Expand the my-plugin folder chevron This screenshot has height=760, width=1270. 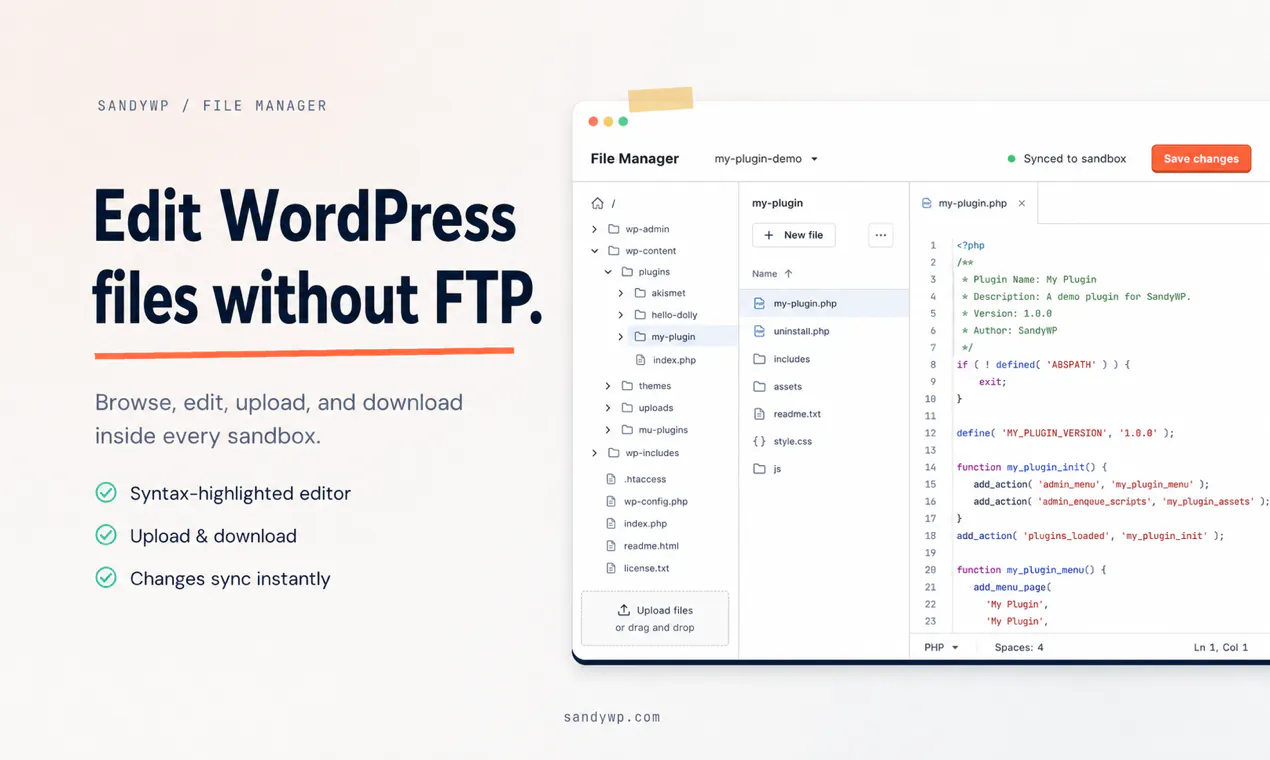pos(621,337)
